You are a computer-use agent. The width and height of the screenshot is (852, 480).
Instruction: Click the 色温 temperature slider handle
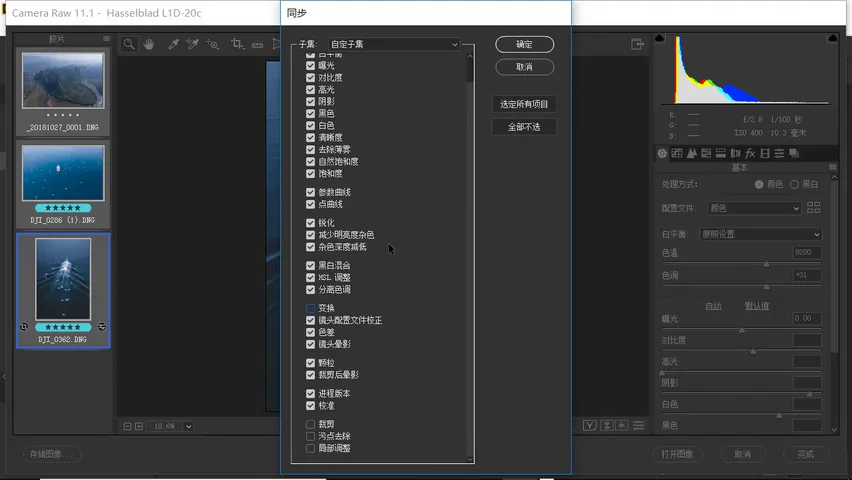point(766,264)
